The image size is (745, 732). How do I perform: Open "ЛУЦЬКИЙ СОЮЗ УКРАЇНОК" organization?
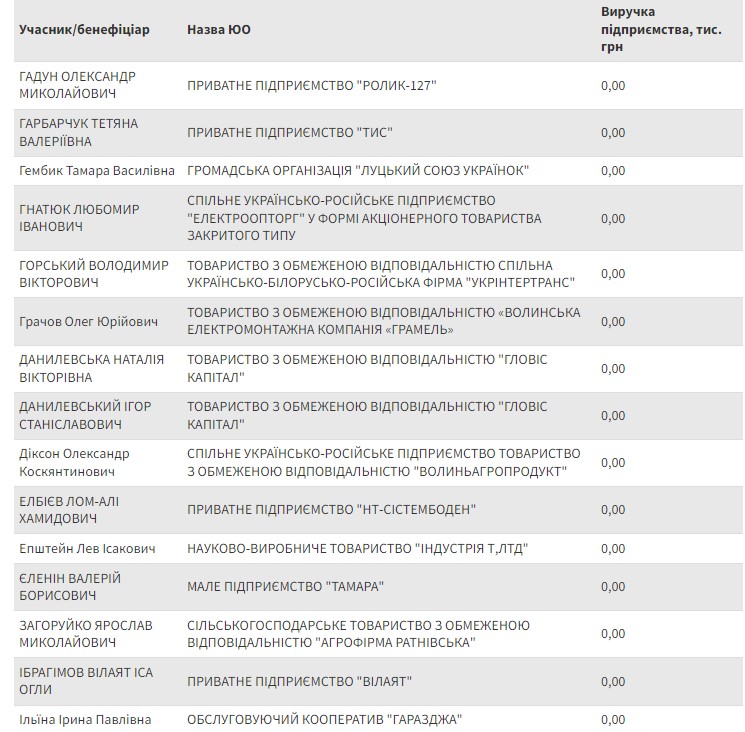pos(358,170)
